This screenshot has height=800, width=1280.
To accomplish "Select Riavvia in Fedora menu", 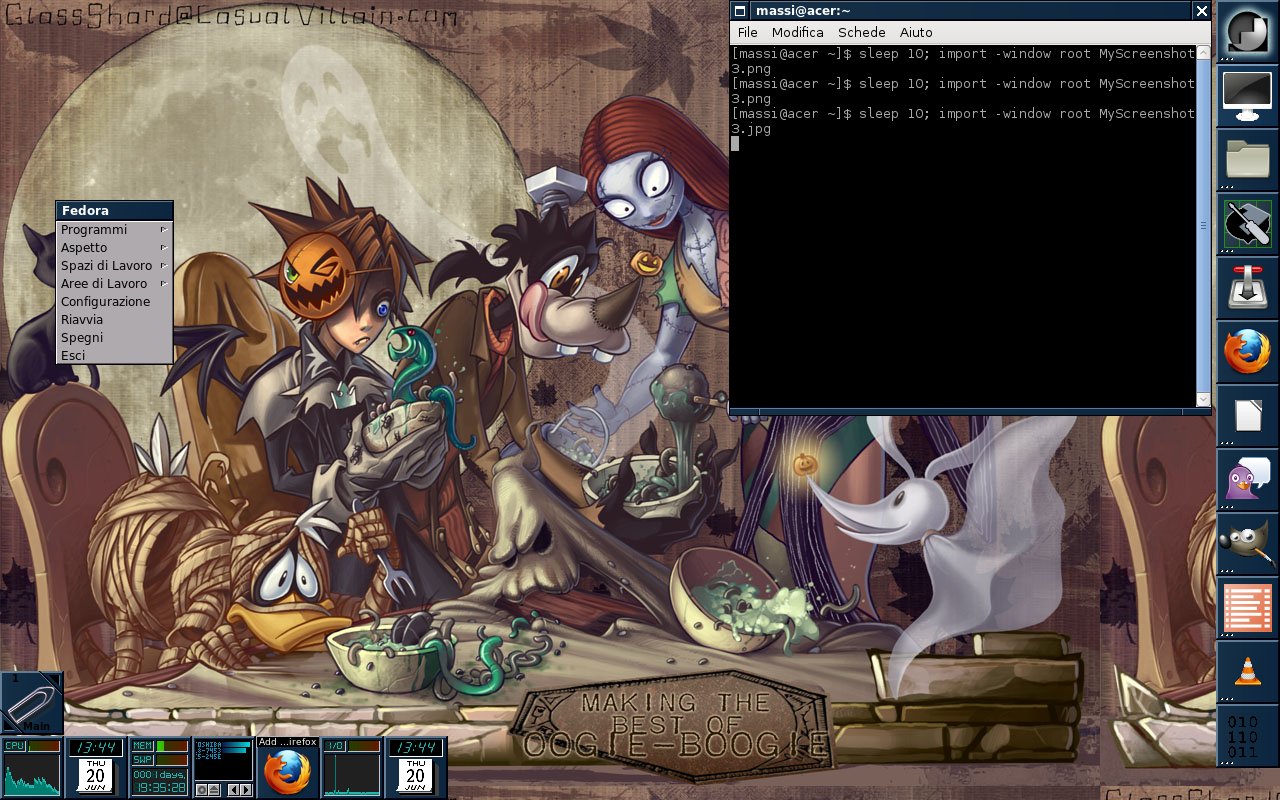I will point(114,320).
